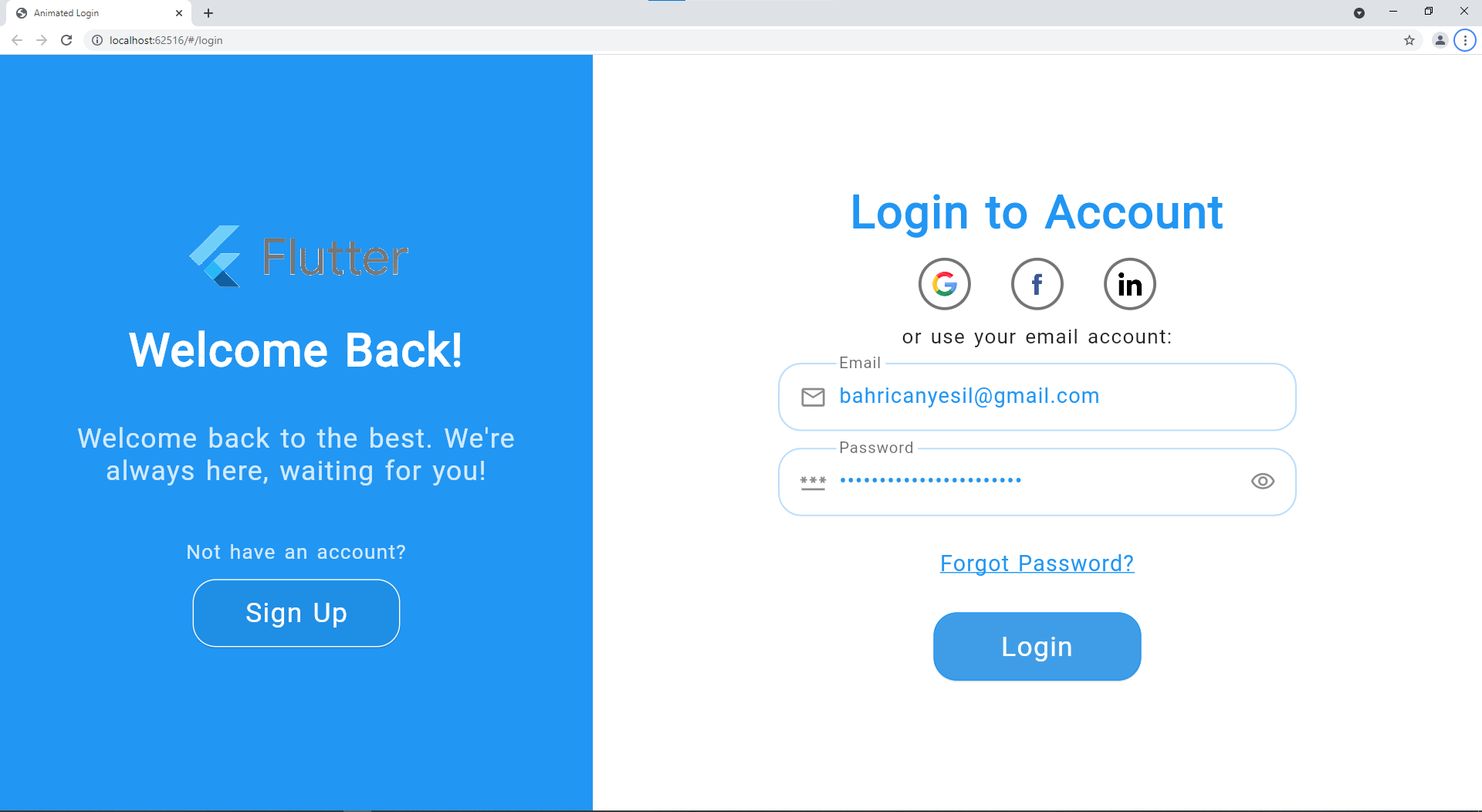The image size is (1482, 812).
Task: Focus the Email input field
Action: (1037, 397)
